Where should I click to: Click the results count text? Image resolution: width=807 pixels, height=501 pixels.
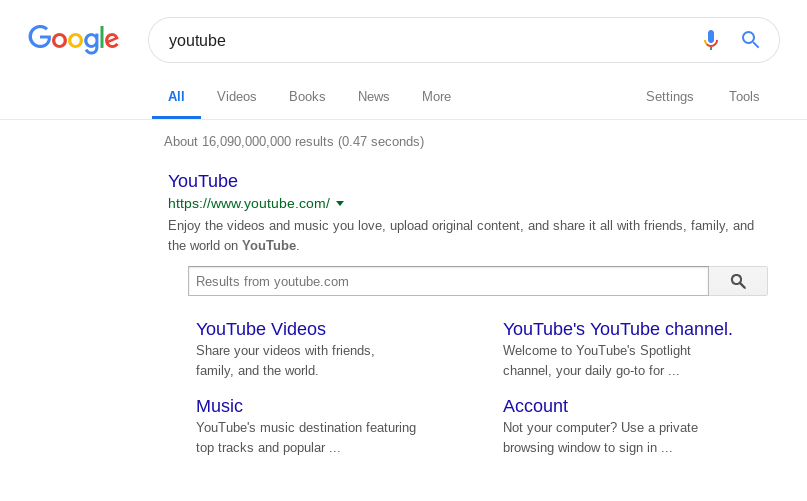coord(294,142)
